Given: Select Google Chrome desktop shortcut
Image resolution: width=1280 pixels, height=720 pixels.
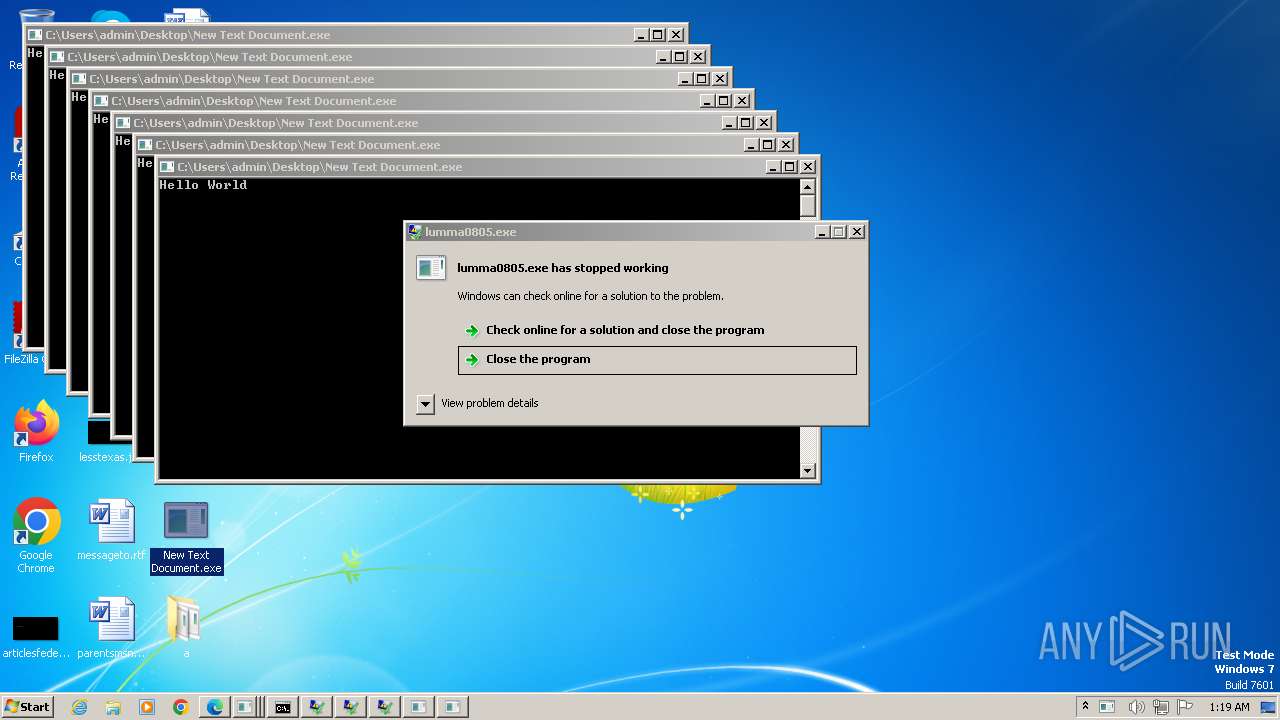Looking at the screenshot, I should [x=36, y=536].
